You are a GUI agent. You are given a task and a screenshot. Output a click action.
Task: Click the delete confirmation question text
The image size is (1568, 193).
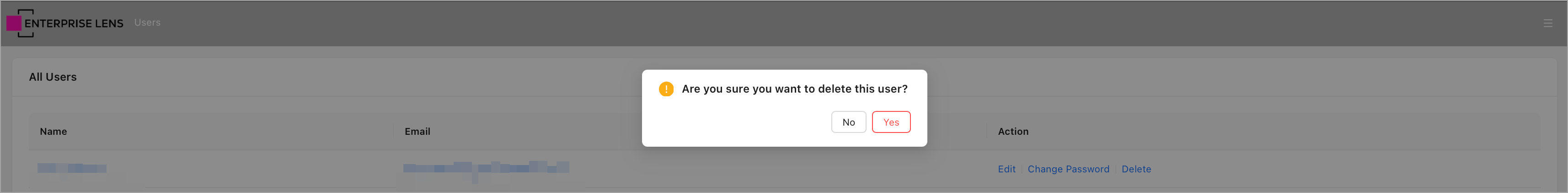(794, 89)
